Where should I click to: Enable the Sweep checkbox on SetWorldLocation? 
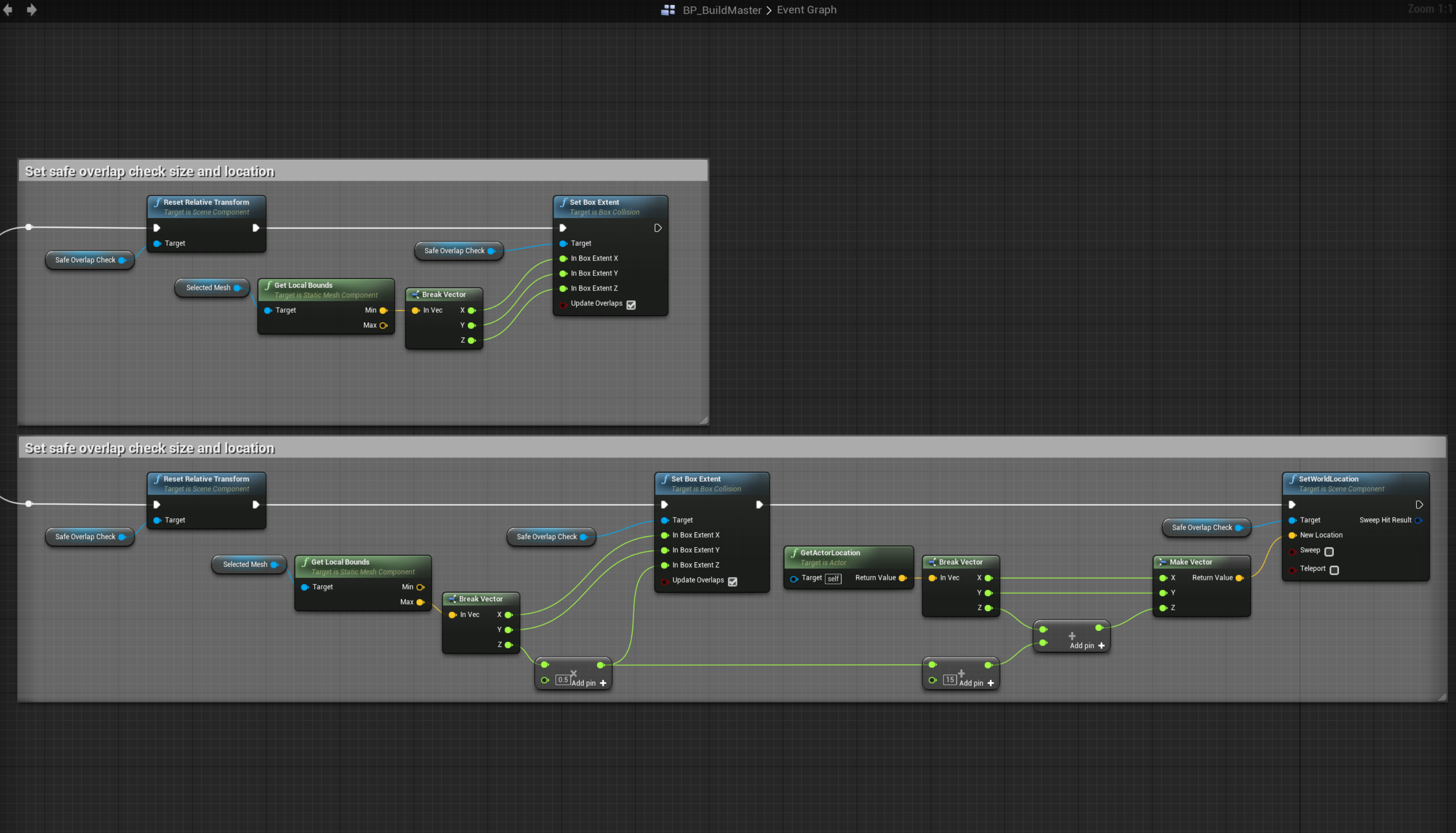point(1329,552)
